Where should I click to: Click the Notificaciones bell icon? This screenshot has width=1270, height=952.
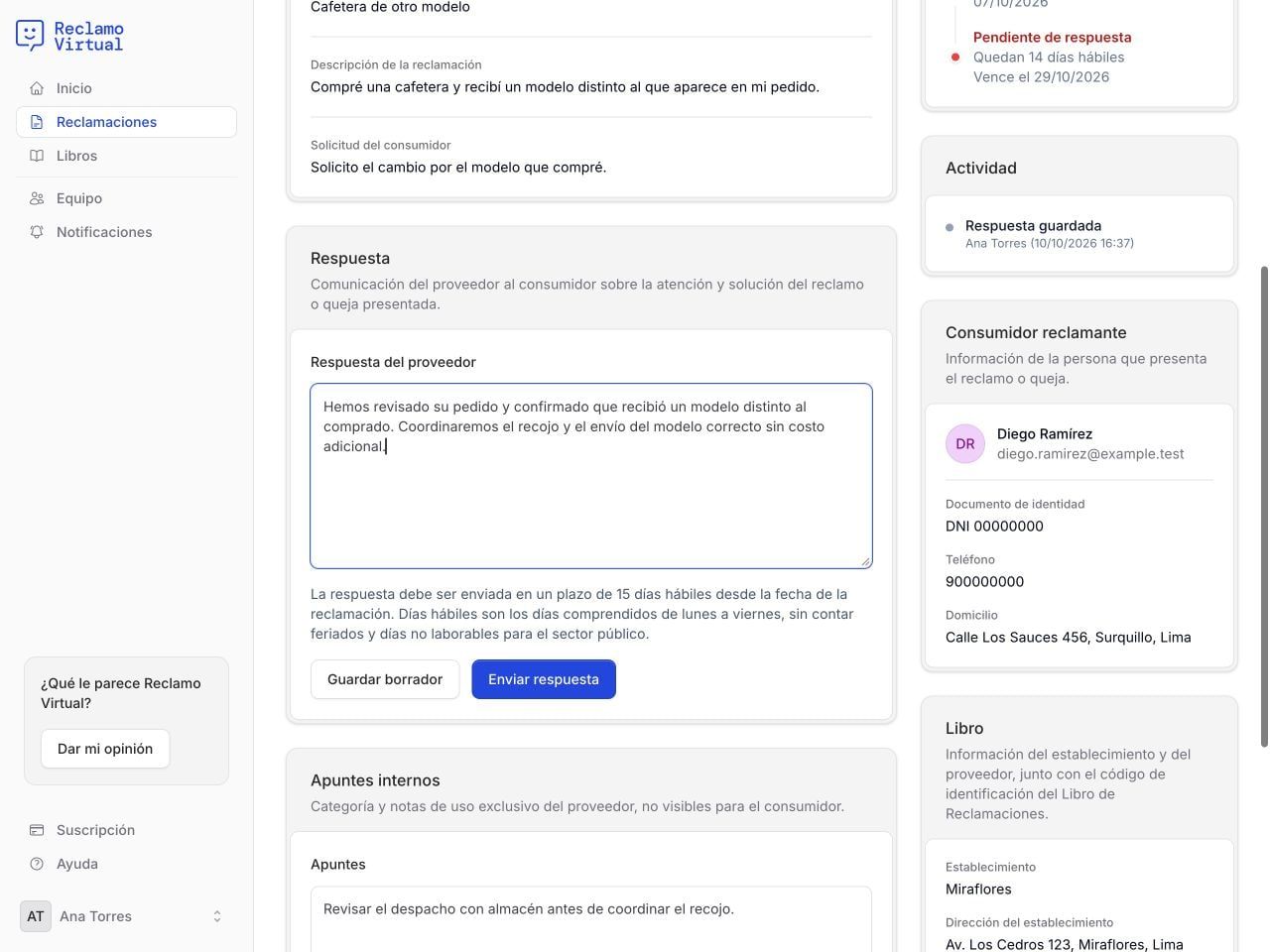tap(37, 232)
